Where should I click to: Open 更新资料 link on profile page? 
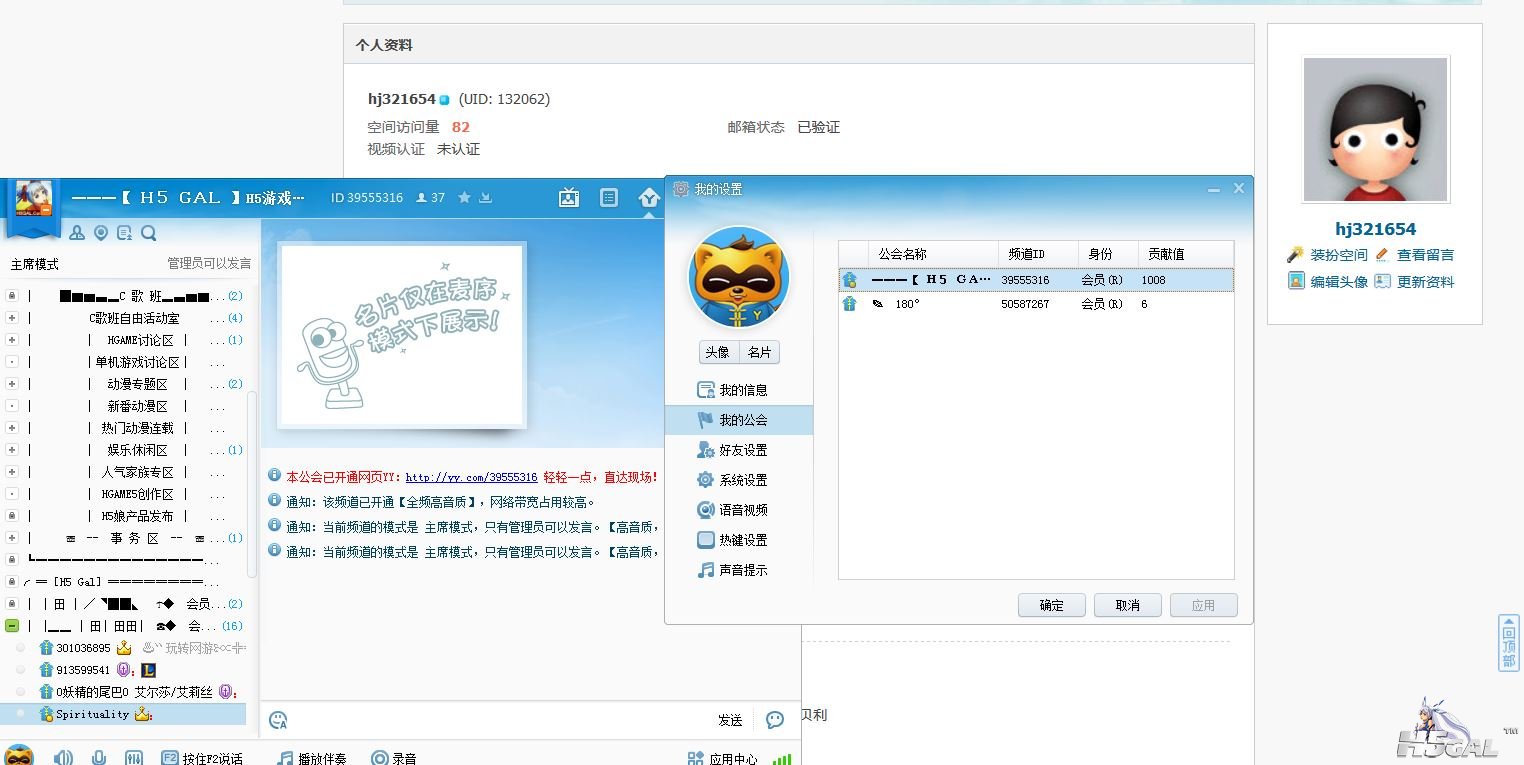1425,282
